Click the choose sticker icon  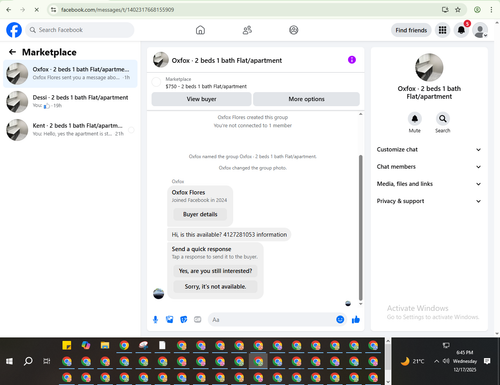pos(184,320)
